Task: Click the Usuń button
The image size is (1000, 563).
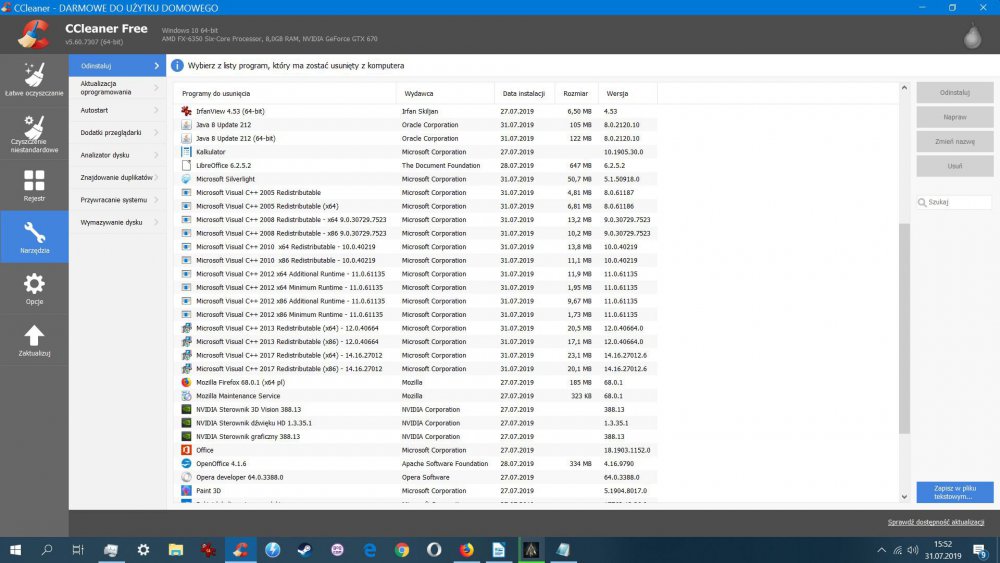Action: 955,166
